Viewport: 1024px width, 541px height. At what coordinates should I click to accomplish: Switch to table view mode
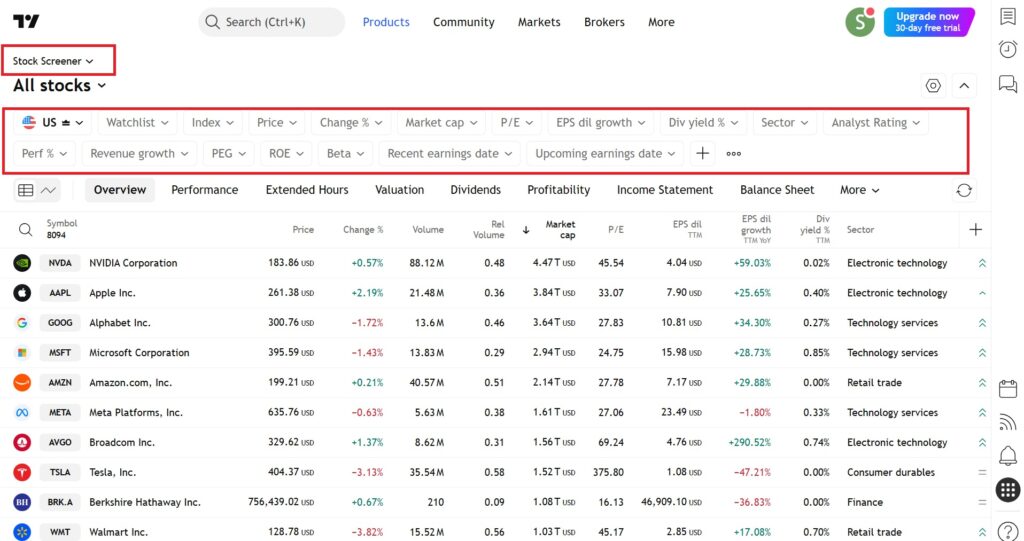coord(26,190)
